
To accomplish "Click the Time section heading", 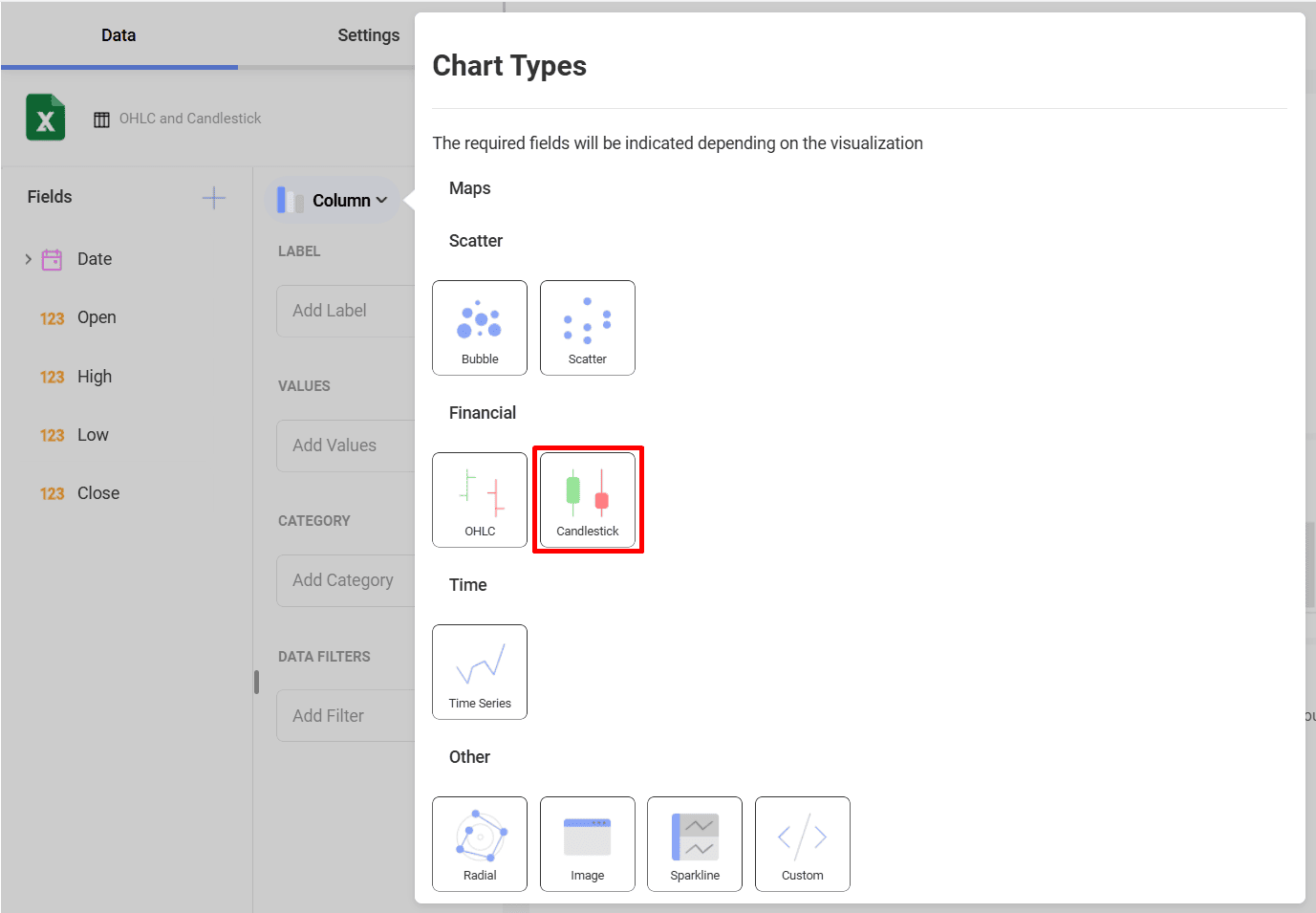I will click(468, 585).
